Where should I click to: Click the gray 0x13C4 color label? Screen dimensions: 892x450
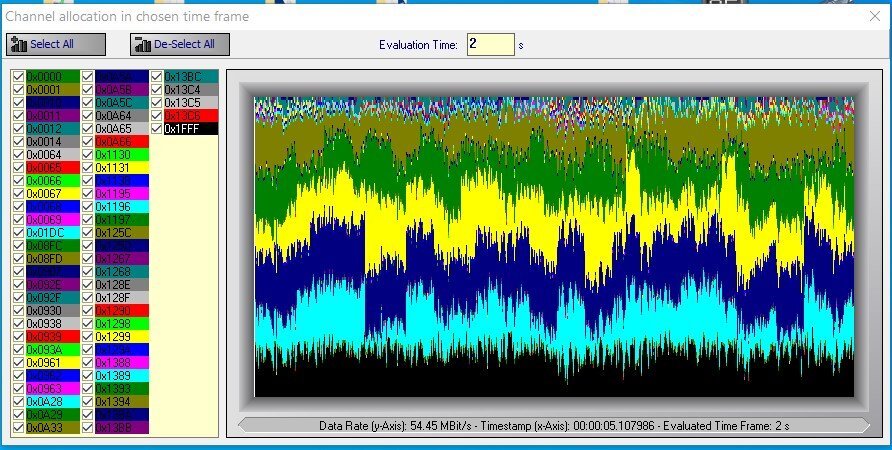pos(190,89)
